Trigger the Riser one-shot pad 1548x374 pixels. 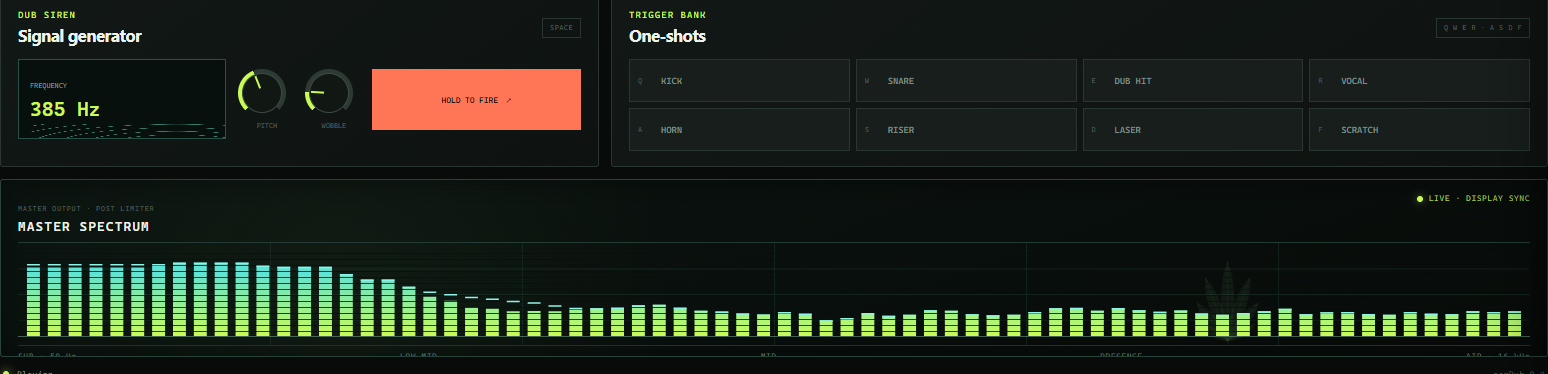pyautogui.click(x=966, y=130)
